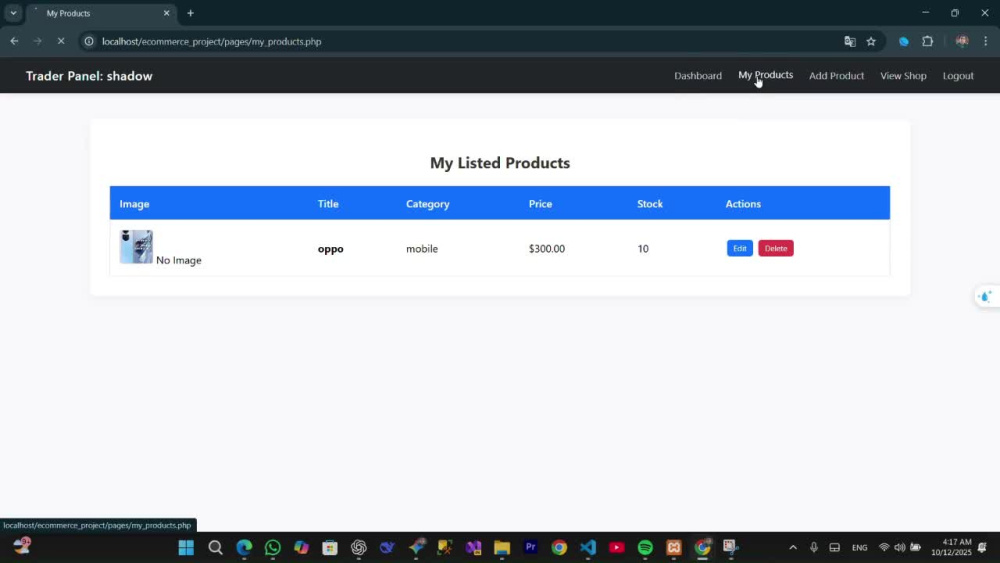This screenshot has width=1000, height=563.
Task: Open XAMPP control panel from taskbar
Action: [x=674, y=548]
